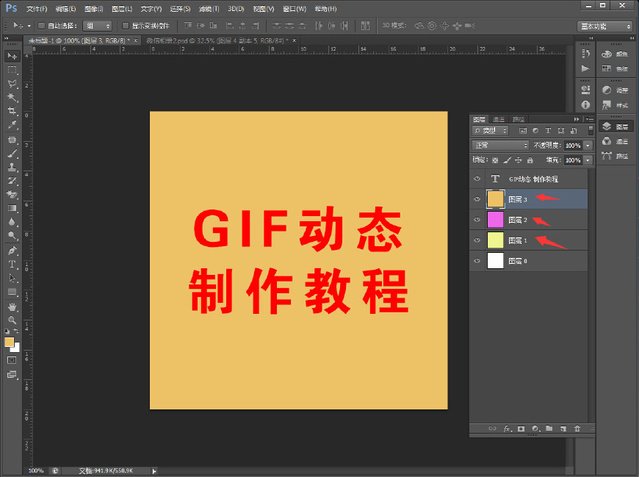The image size is (639, 477).
Task: Hide layer 图层 0
Action: tap(477, 261)
